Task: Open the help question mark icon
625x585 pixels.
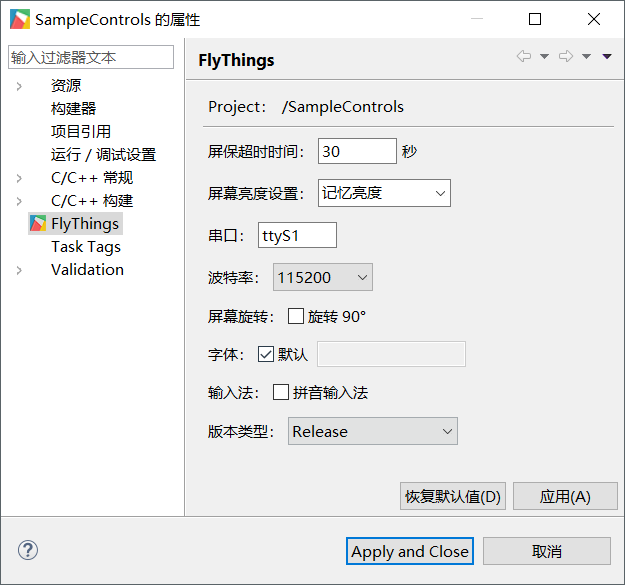Action: (x=28, y=550)
